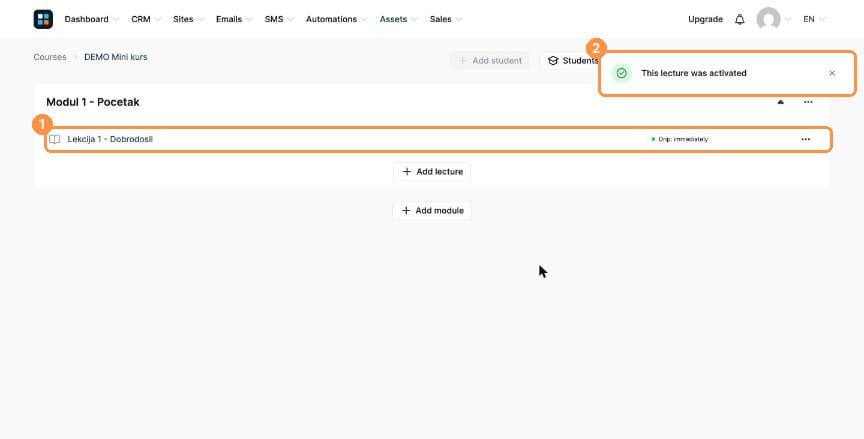The image size is (864, 439).
Task: Expand the chevron beside the avatar
Action: coord(787,19)
